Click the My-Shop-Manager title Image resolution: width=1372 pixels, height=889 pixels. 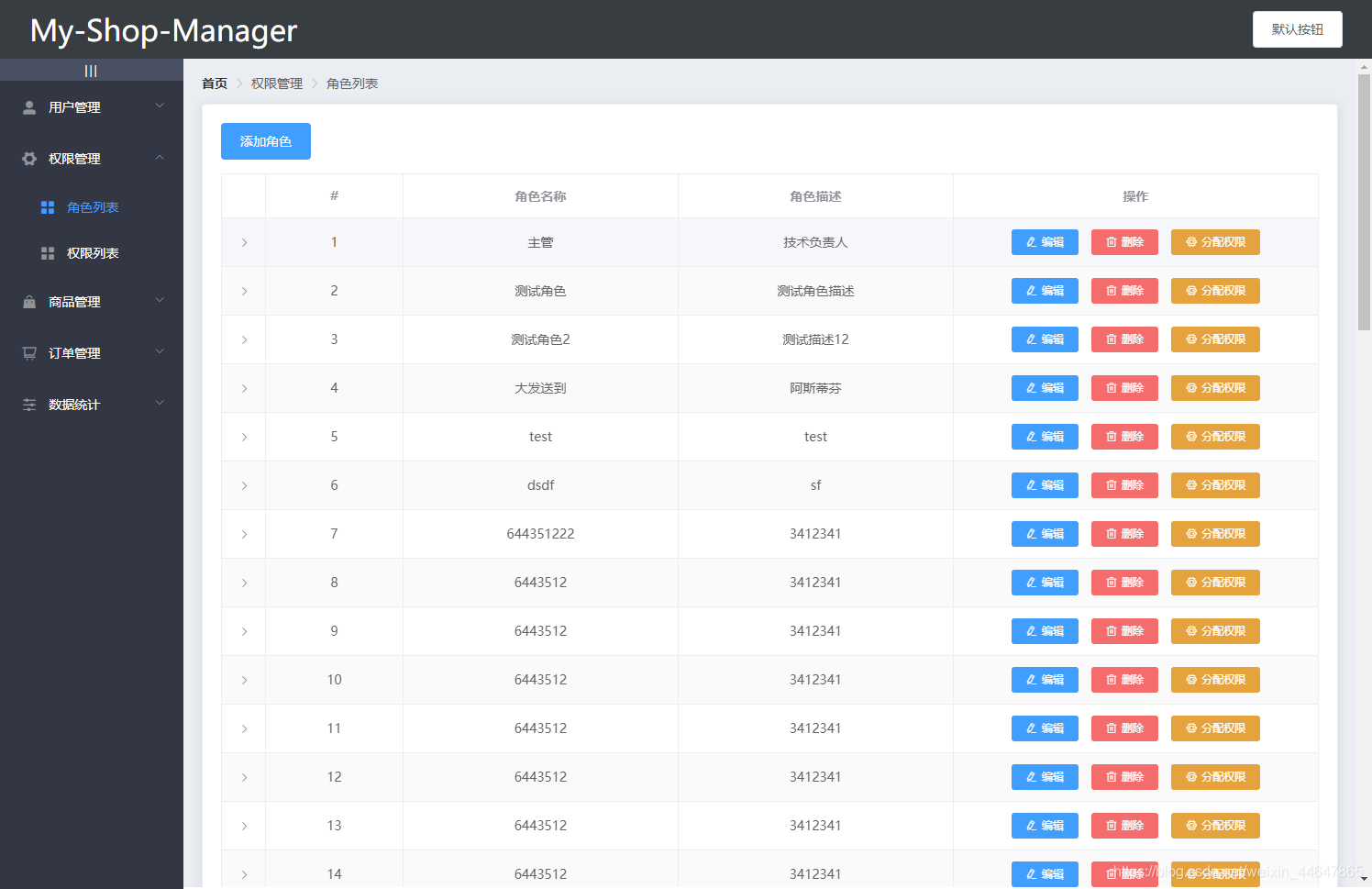(x=163, y=30)
